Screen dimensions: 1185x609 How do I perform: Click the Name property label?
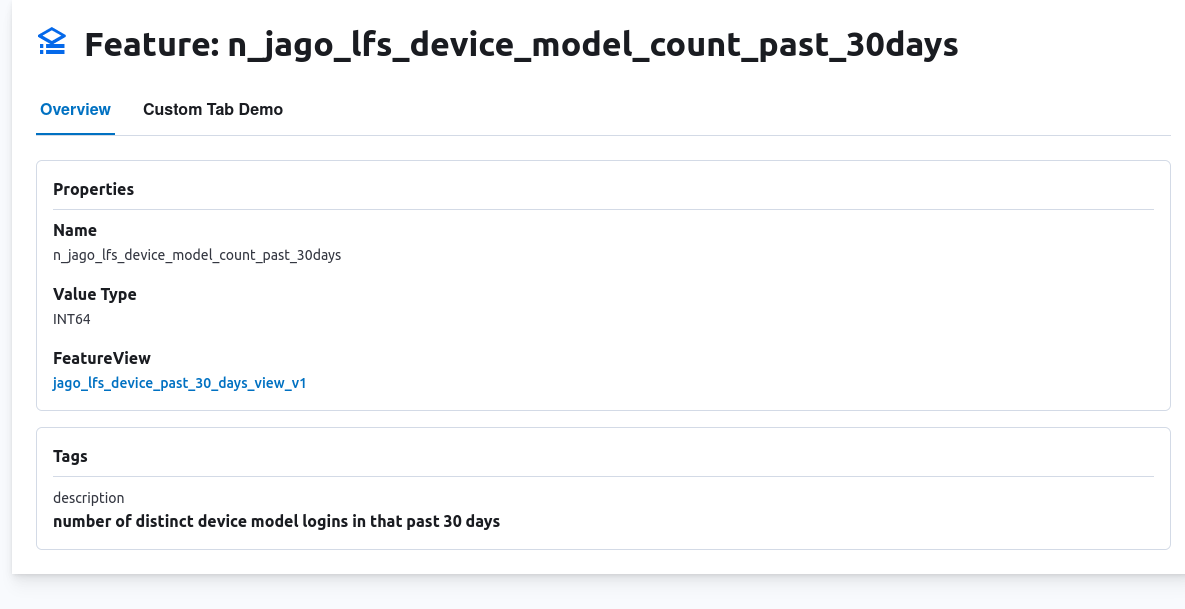75,230
